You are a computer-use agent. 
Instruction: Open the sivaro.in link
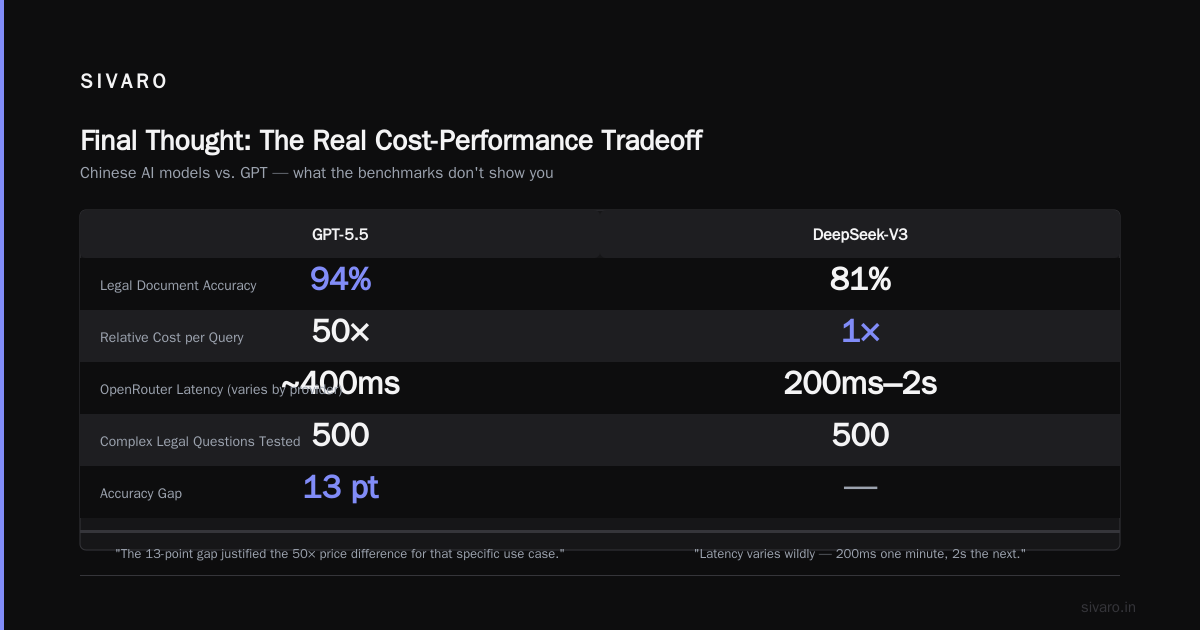pyautogui.click(x=1108, y=607)
